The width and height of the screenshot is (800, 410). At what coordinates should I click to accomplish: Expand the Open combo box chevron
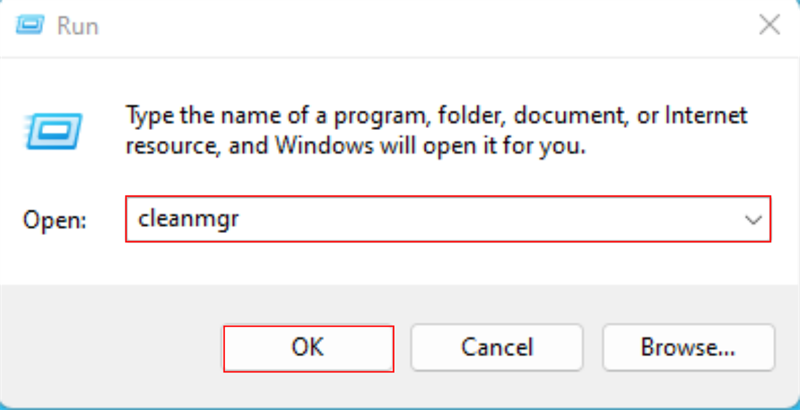pos(754,219)
